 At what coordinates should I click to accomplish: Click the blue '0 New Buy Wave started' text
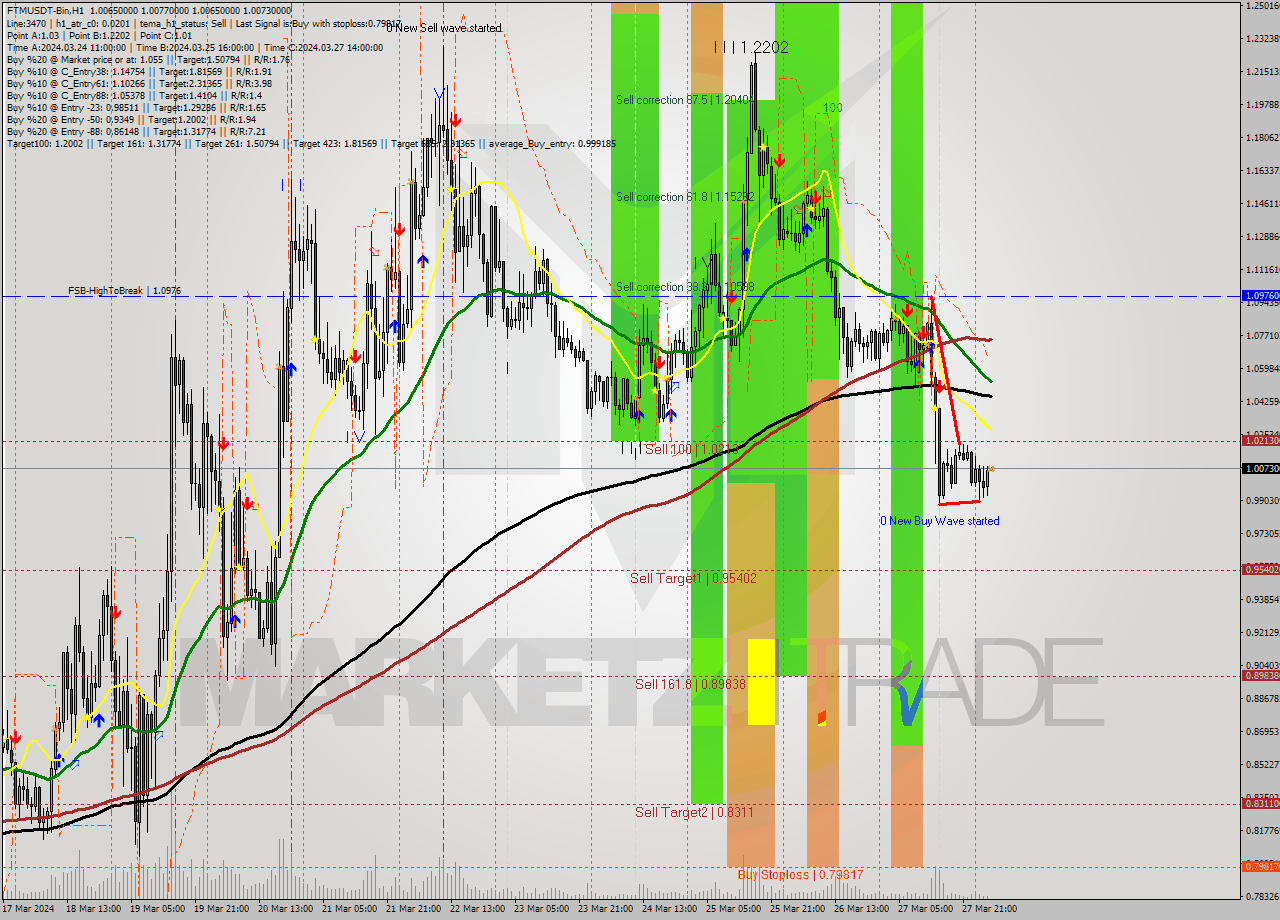940,521
